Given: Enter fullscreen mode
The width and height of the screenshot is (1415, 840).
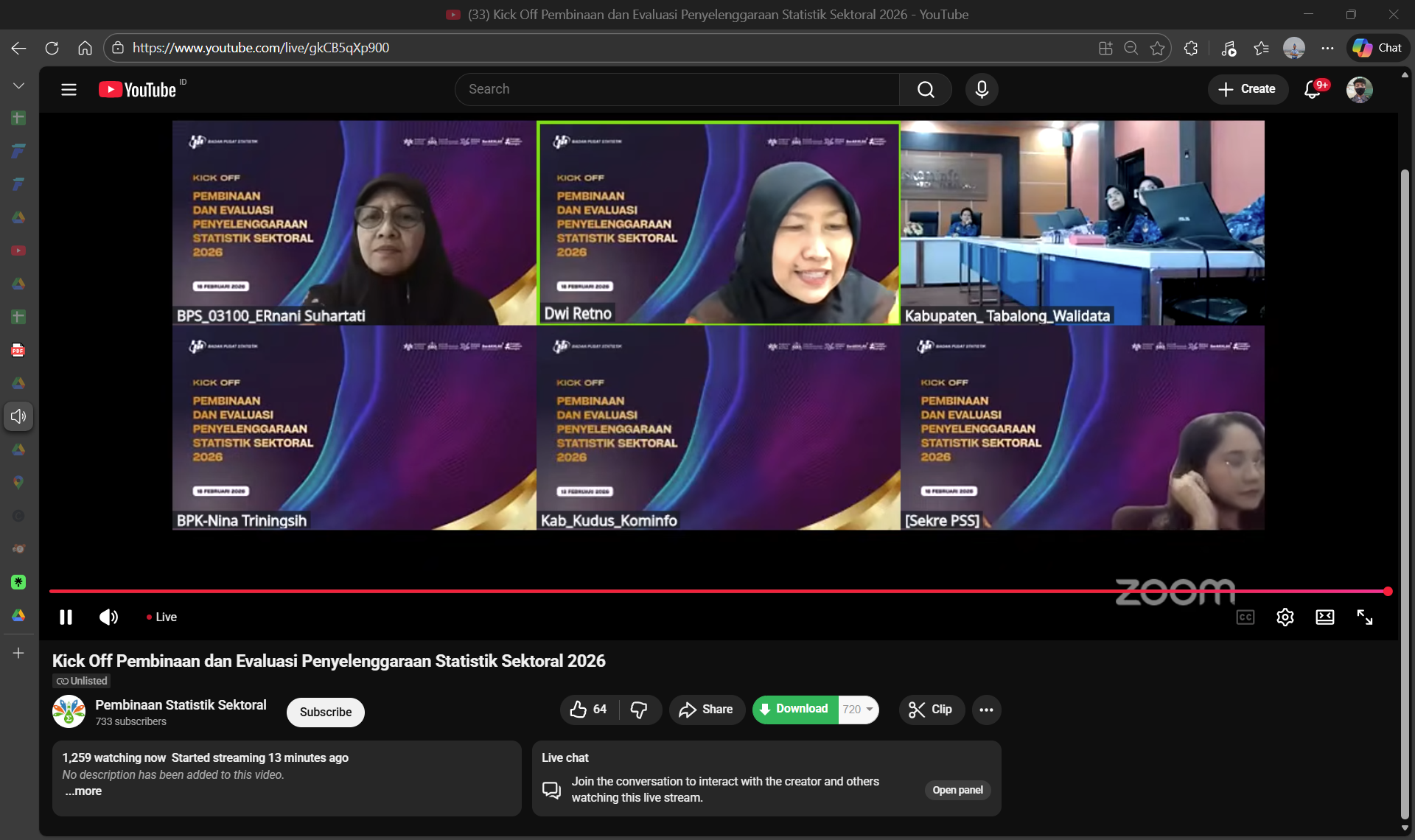Looking at the screenshot, I should point(1364,617).
